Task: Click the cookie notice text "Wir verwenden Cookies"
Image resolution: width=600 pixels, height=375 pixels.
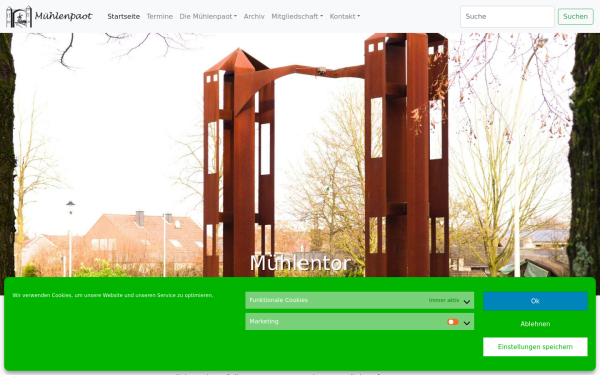Action: [112, 295]
